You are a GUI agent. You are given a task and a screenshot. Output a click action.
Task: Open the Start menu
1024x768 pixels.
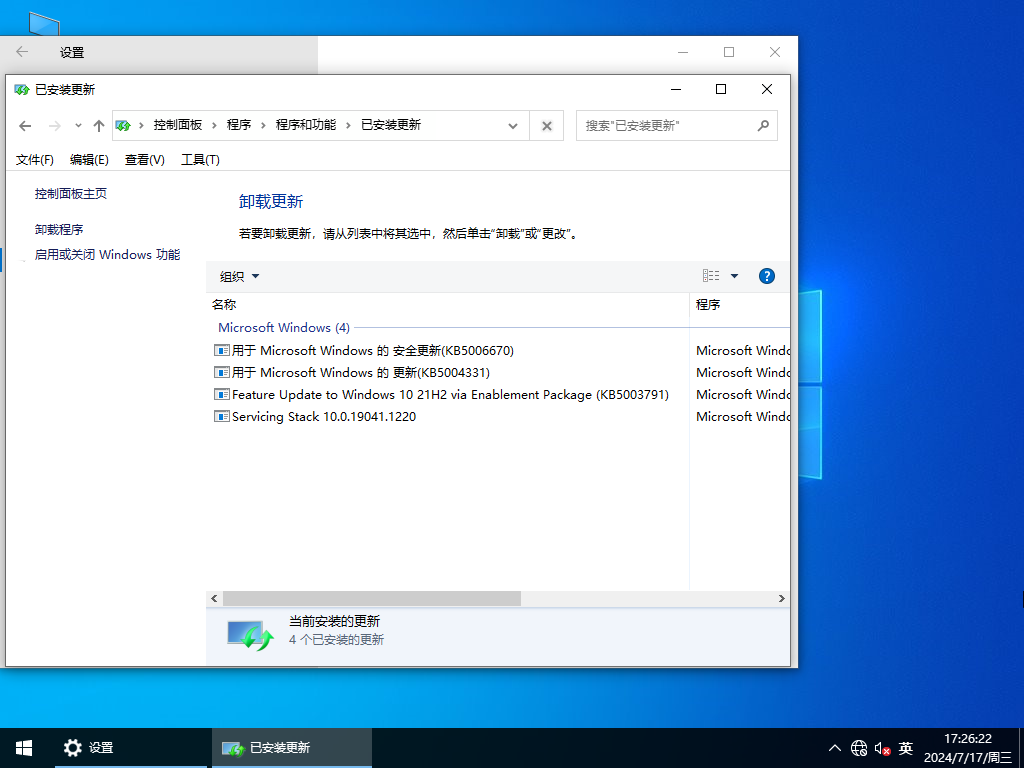point(23,747)
